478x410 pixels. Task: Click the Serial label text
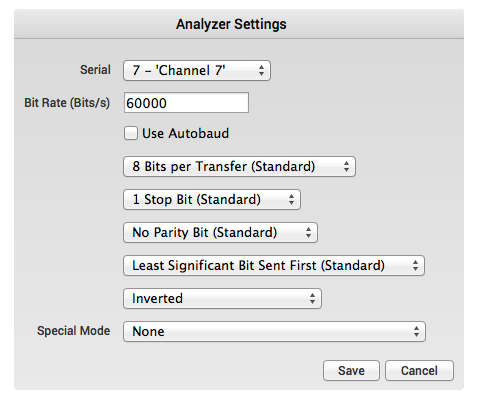pyautogui.click(x=95, y=70)
